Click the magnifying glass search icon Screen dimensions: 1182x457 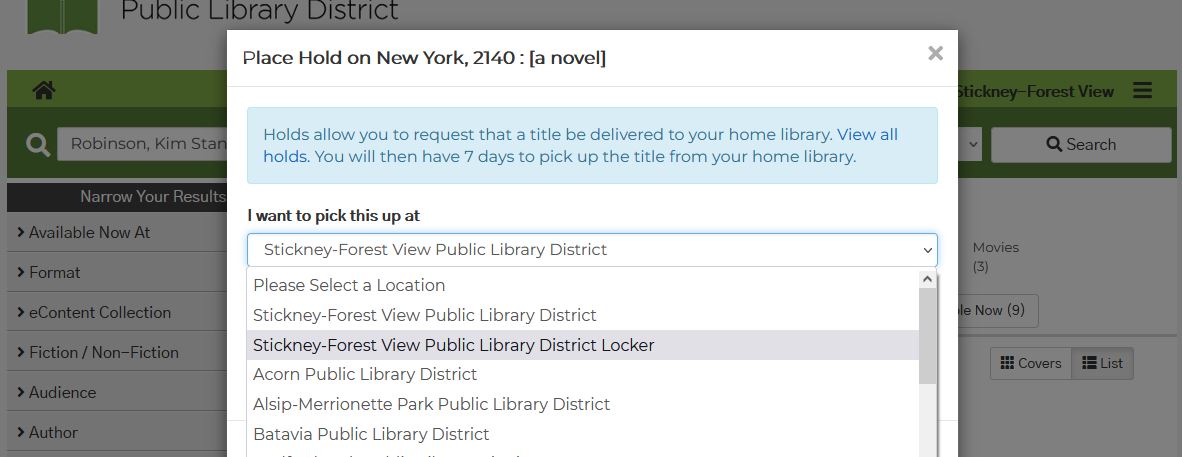pyautogui.click(x=38, y=144)
